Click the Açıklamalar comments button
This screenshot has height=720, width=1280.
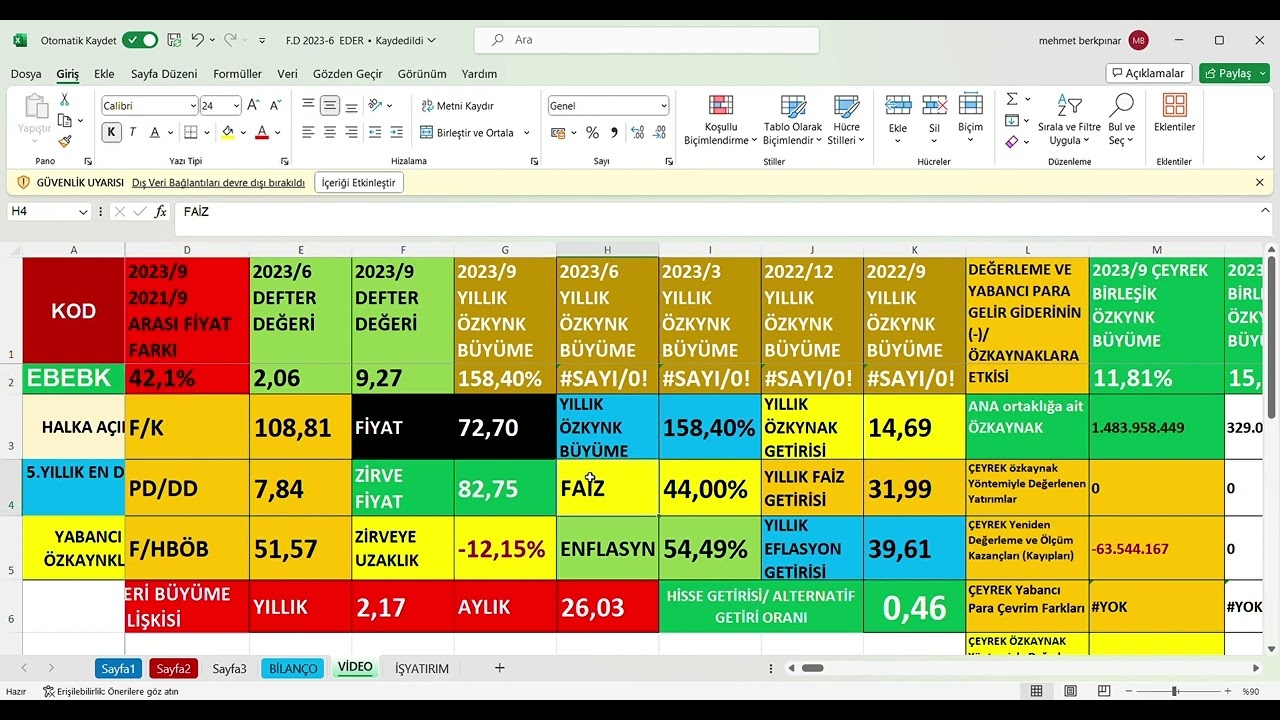click(x=1149, y=73)
